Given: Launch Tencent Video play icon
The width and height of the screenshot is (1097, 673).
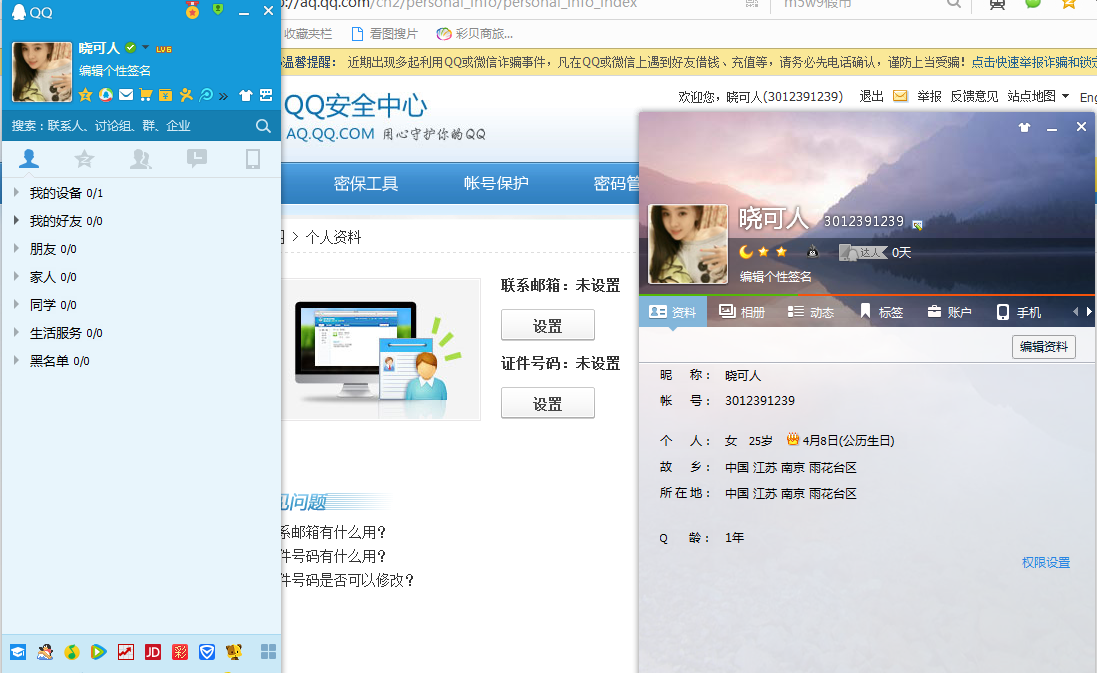Looking at the screenshot, I should click(99, 652).
